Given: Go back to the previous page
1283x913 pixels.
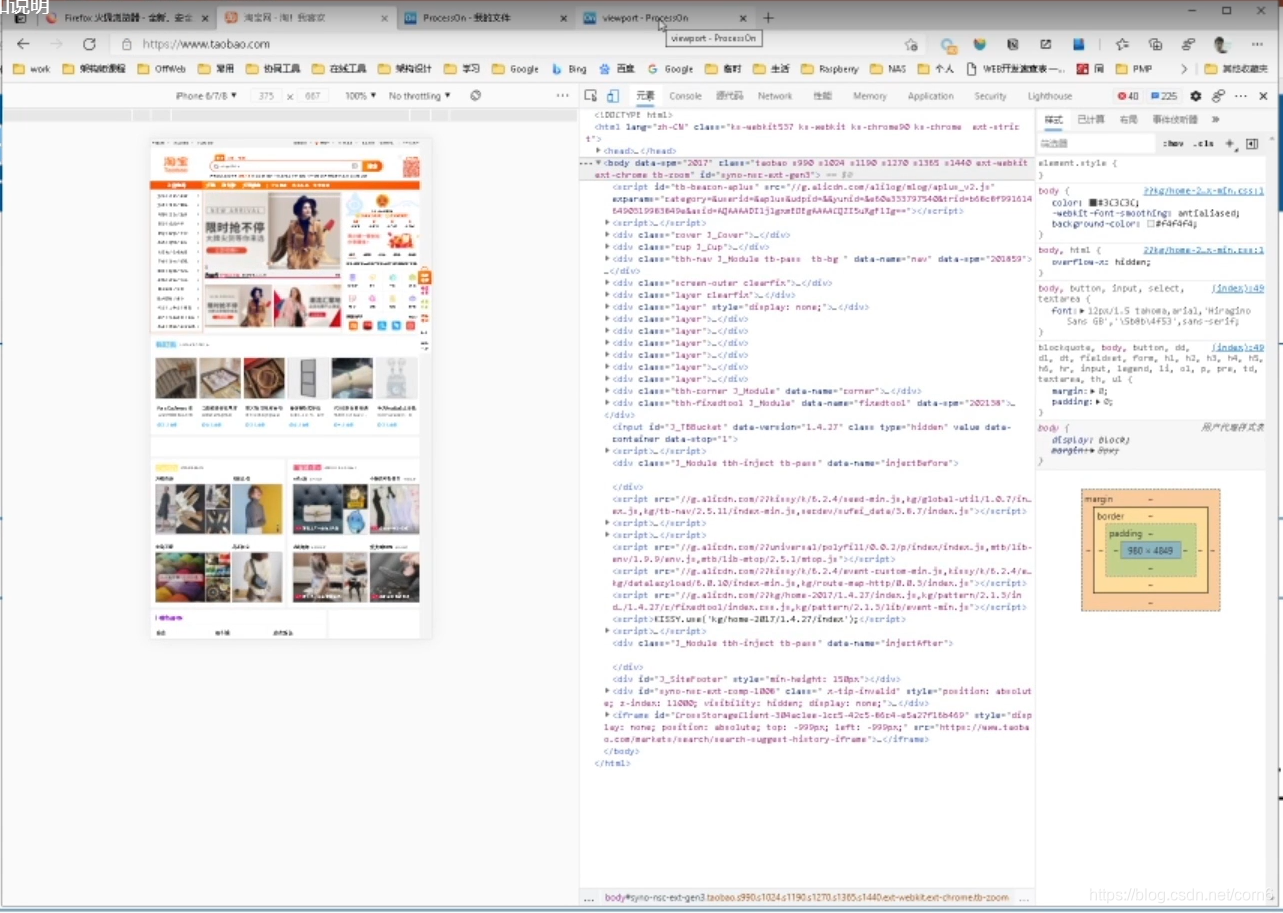Looking at the screenshot, I should pos(23,44).
